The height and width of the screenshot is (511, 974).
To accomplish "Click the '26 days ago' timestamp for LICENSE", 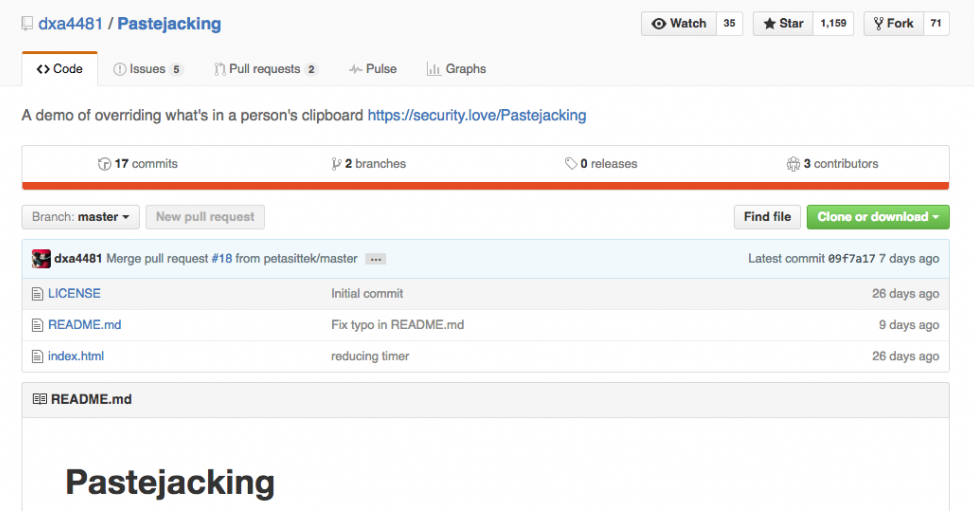I will click(906, 294).
